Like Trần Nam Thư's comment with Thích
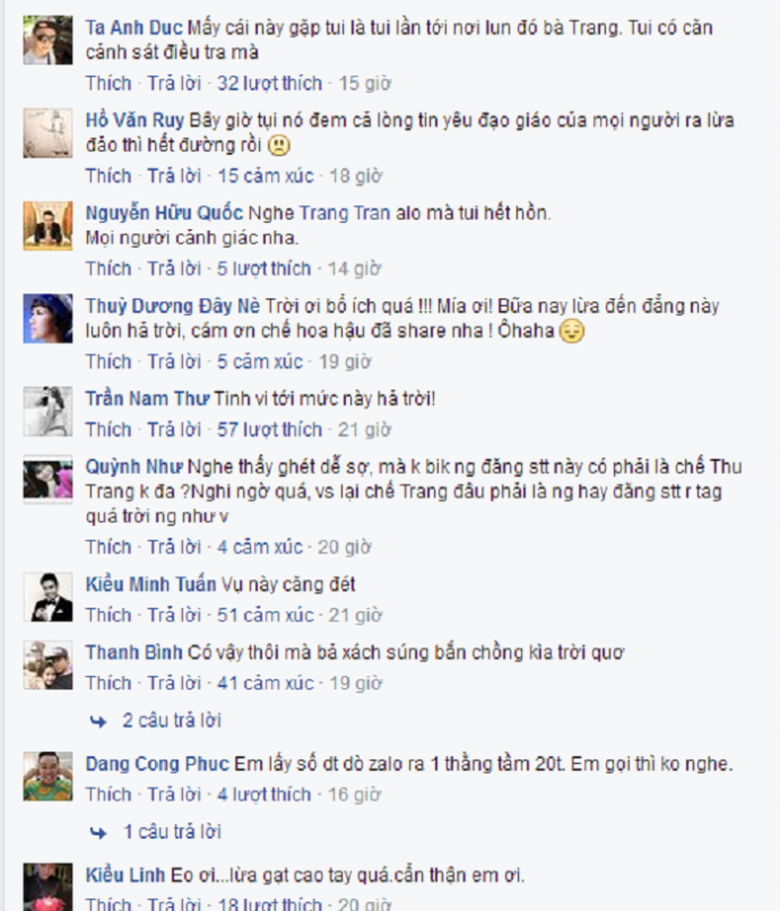This screenshot has width=780, height=911. [x=109, y=429]
